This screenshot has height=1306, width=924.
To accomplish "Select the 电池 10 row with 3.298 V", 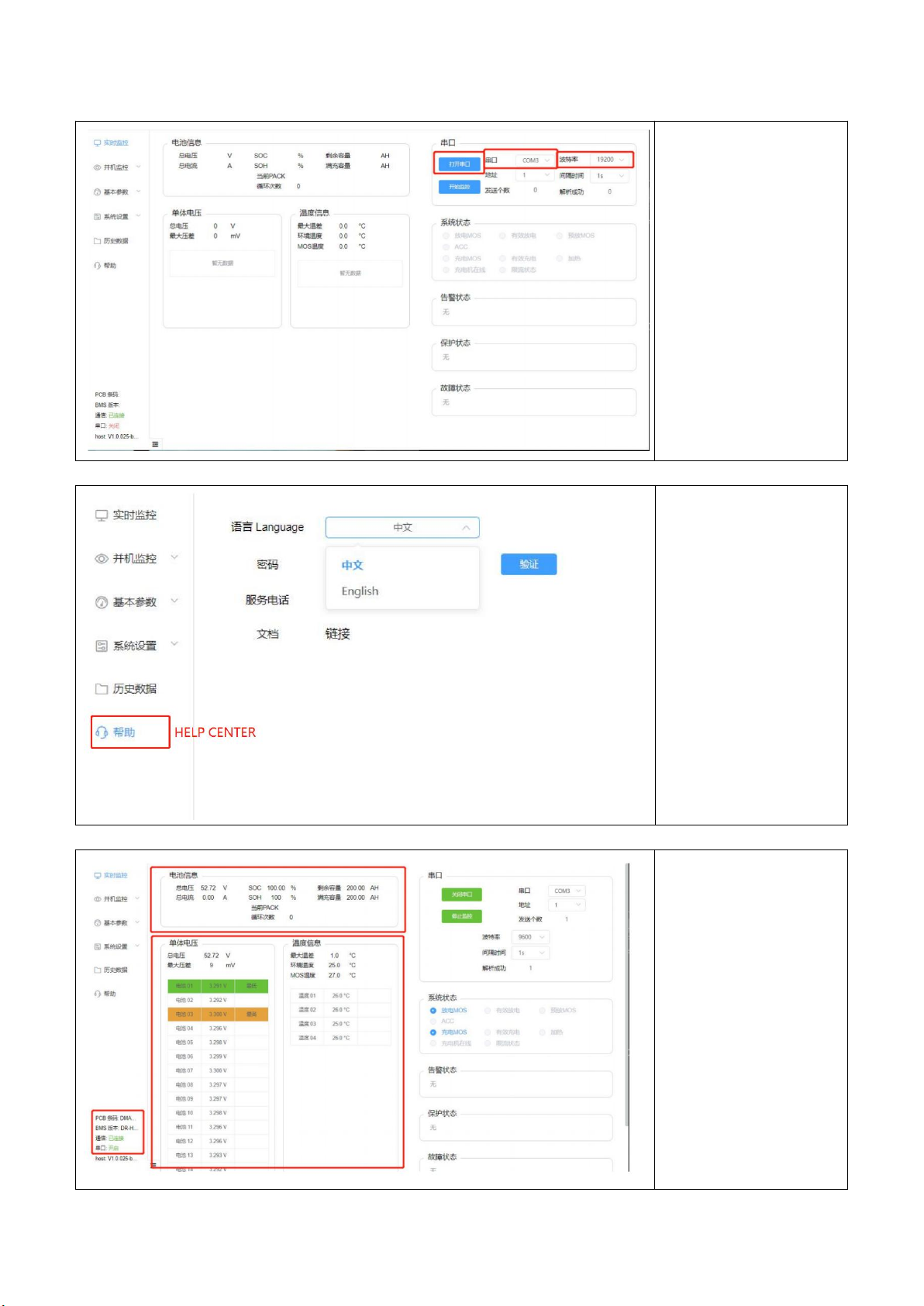I will click(x=218, y=1113).
